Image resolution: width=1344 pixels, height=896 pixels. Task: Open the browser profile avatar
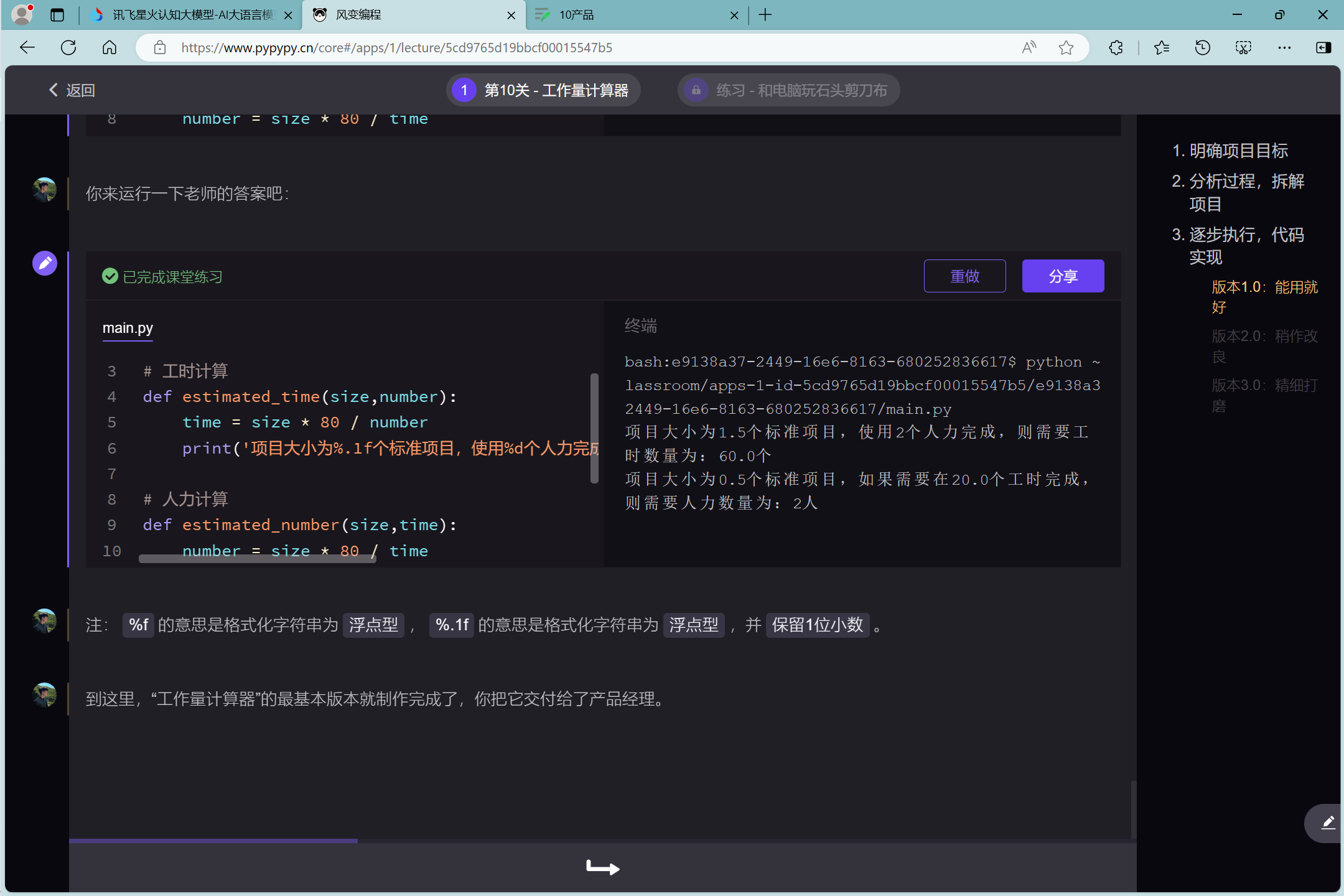(x=22, y=14)
